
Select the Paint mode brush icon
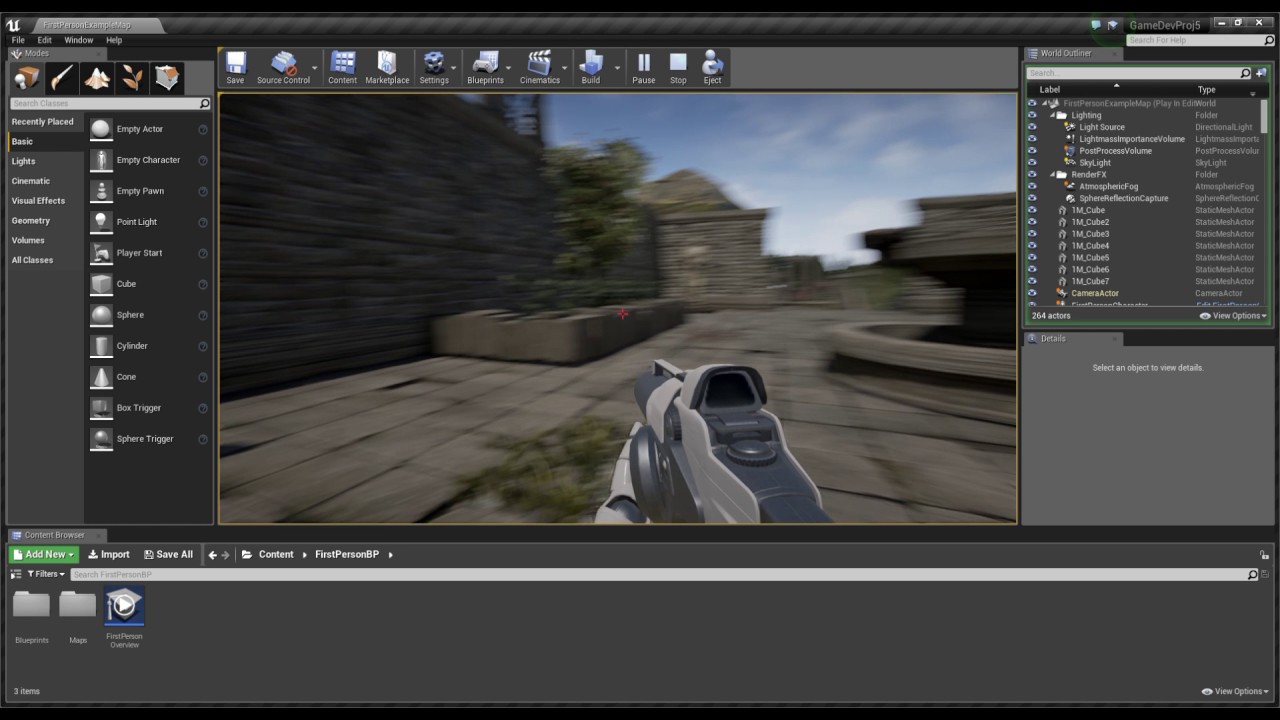62,77
